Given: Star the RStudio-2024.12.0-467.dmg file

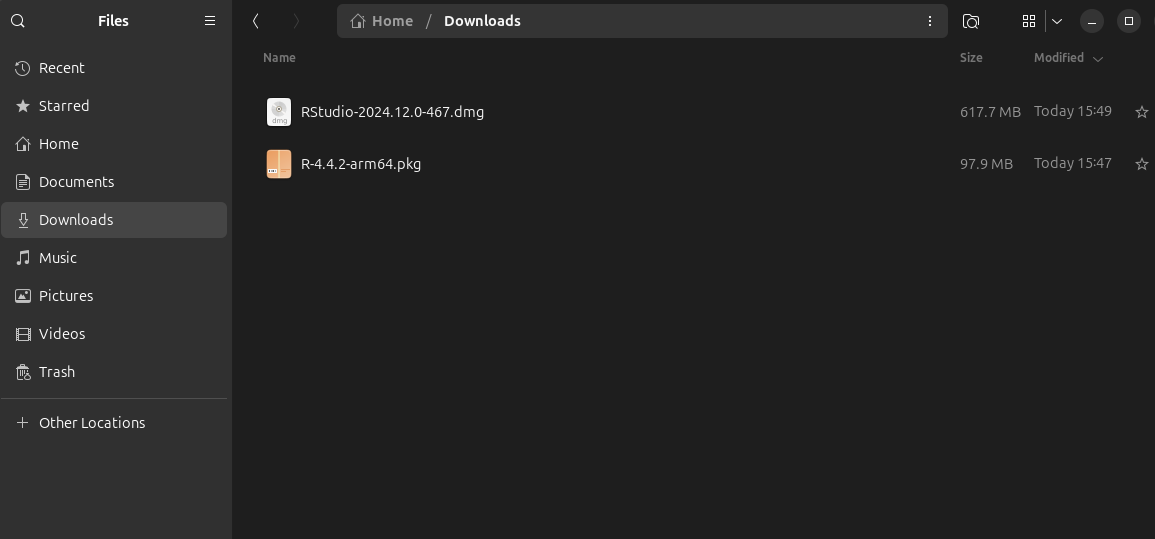Looking at the screenshot, I should tap(1141, 112).
